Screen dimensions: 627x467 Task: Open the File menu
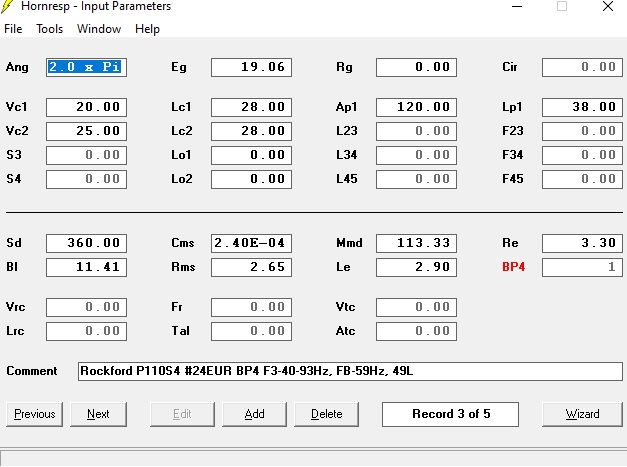click(x=13, y=29)
